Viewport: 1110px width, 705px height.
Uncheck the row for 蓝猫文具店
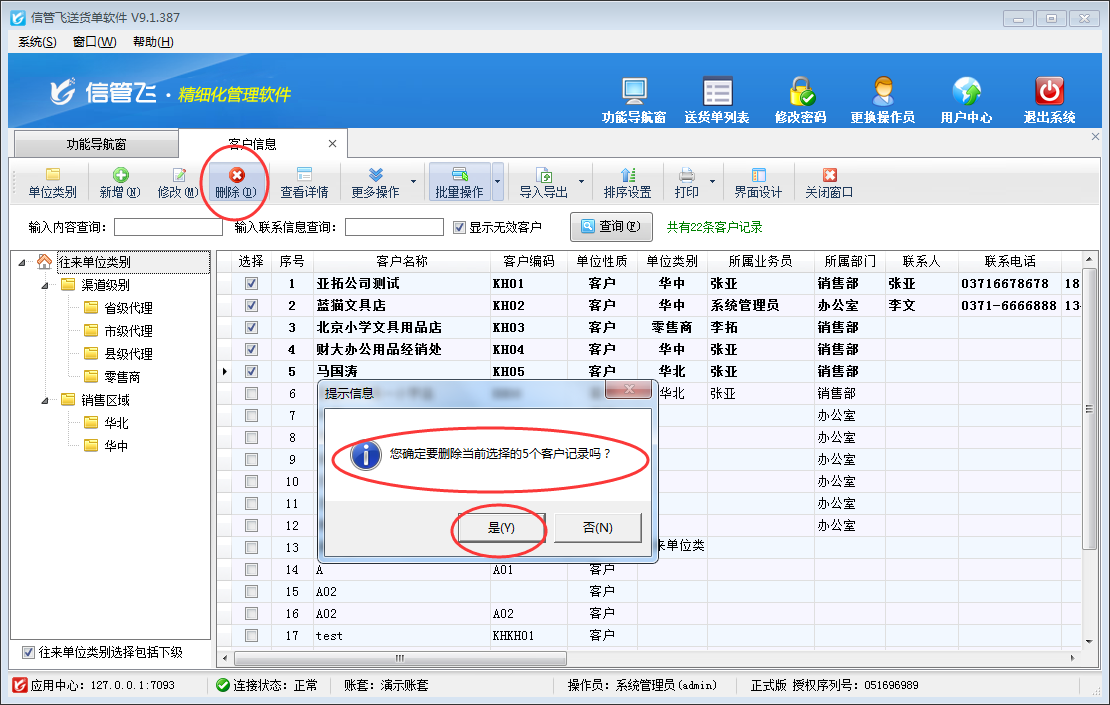pyautogui.click(x=251, y=305)
